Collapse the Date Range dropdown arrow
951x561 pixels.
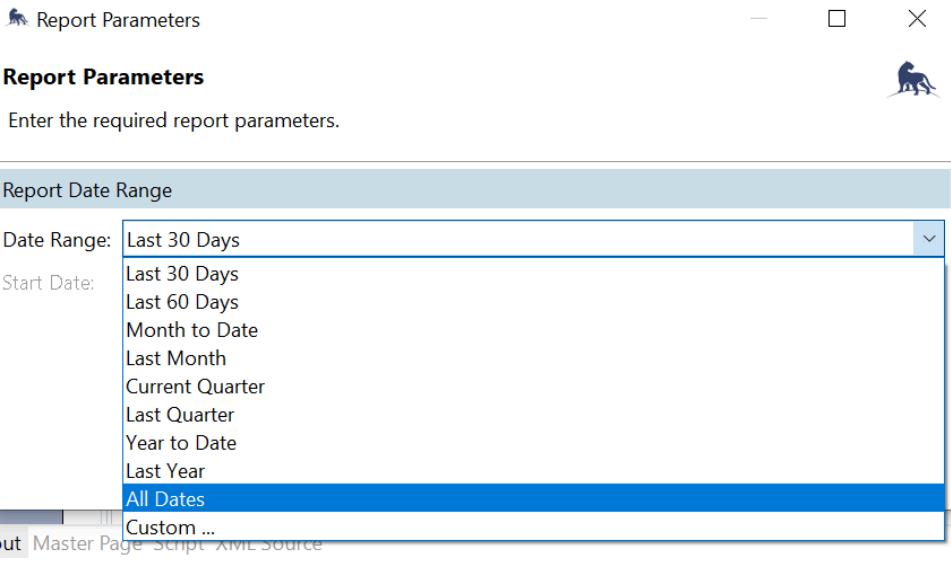point(929,240)
